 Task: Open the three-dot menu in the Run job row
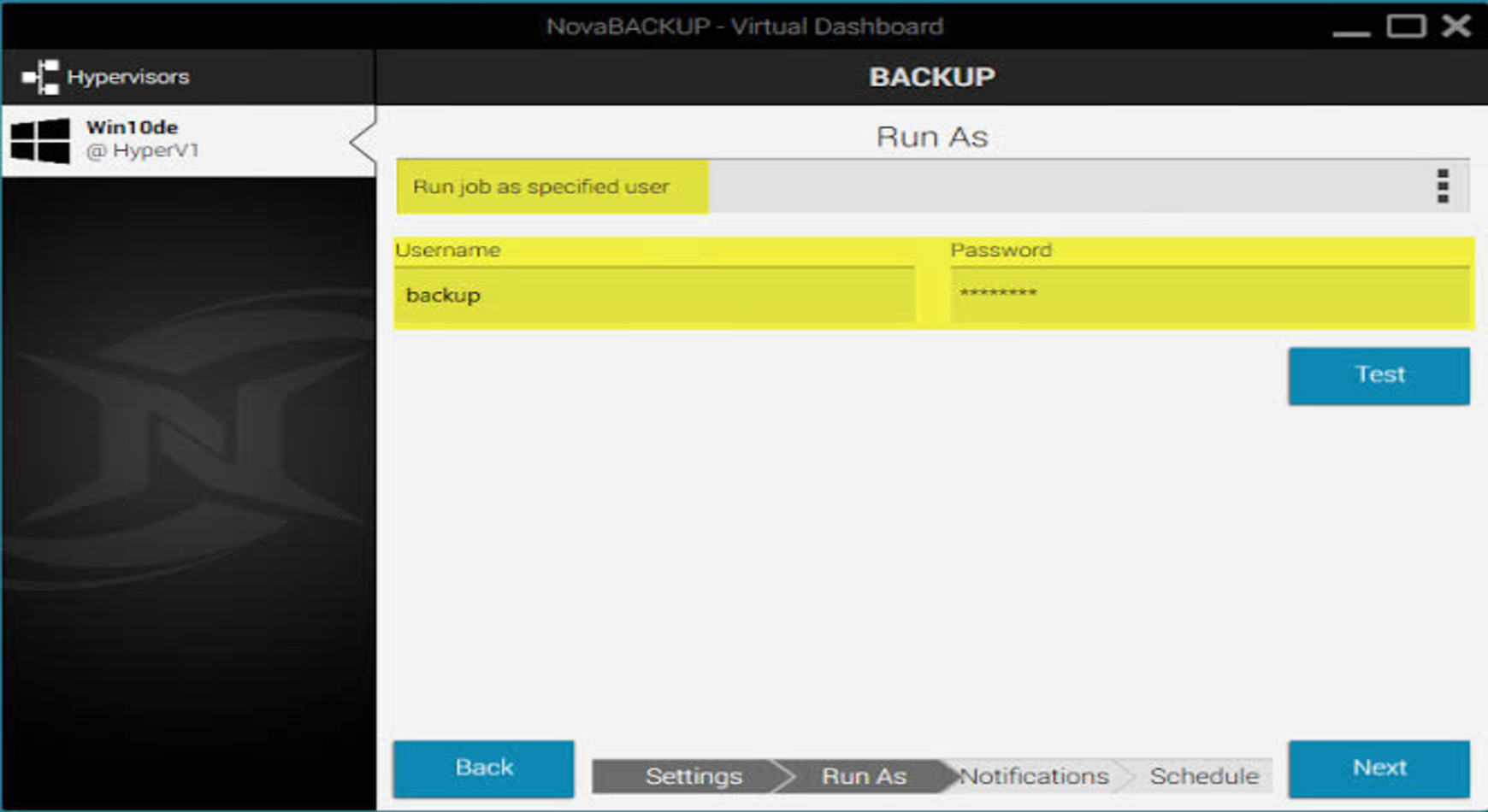1443,186
